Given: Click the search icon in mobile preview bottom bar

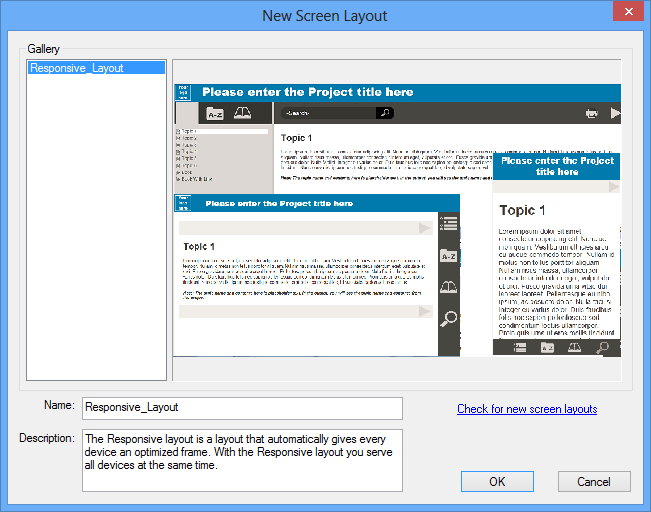Looking at the screenshot, I should pyautogui.click(x=602, y=347).
